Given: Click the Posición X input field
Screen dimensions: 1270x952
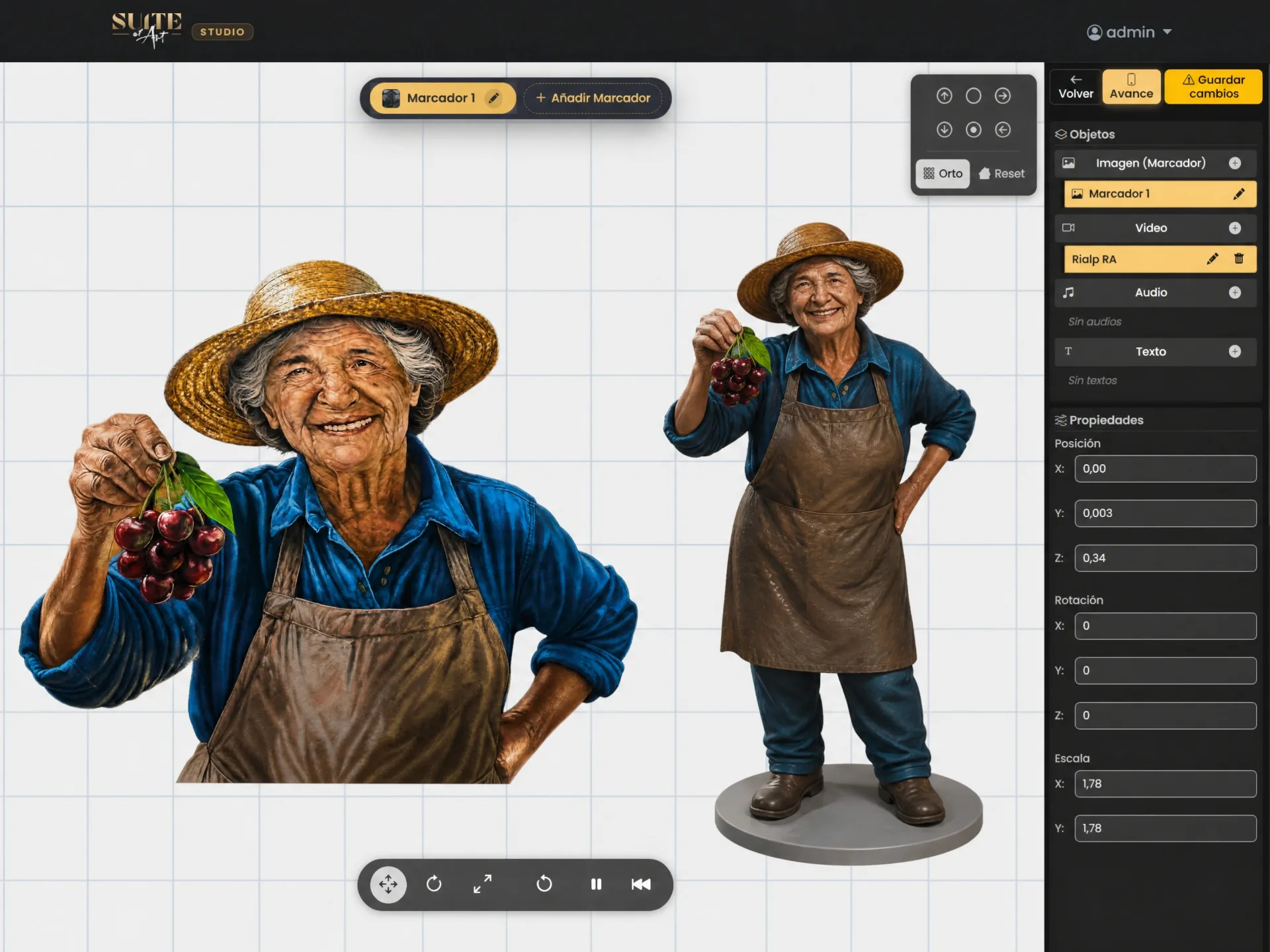Looking at the screenshot, I should click(x=1165, y=469).
